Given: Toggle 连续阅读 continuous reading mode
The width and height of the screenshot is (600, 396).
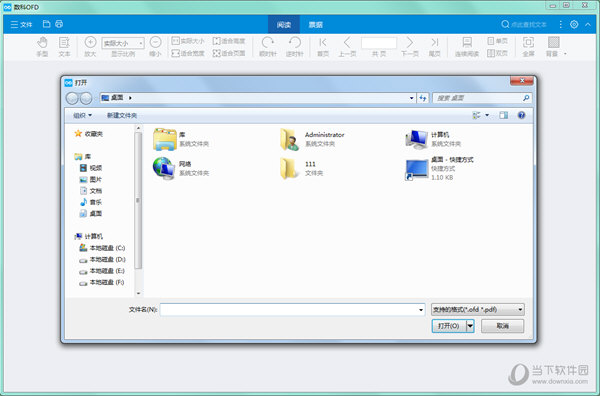Looking at the screenshot, I should coord(467,47).
